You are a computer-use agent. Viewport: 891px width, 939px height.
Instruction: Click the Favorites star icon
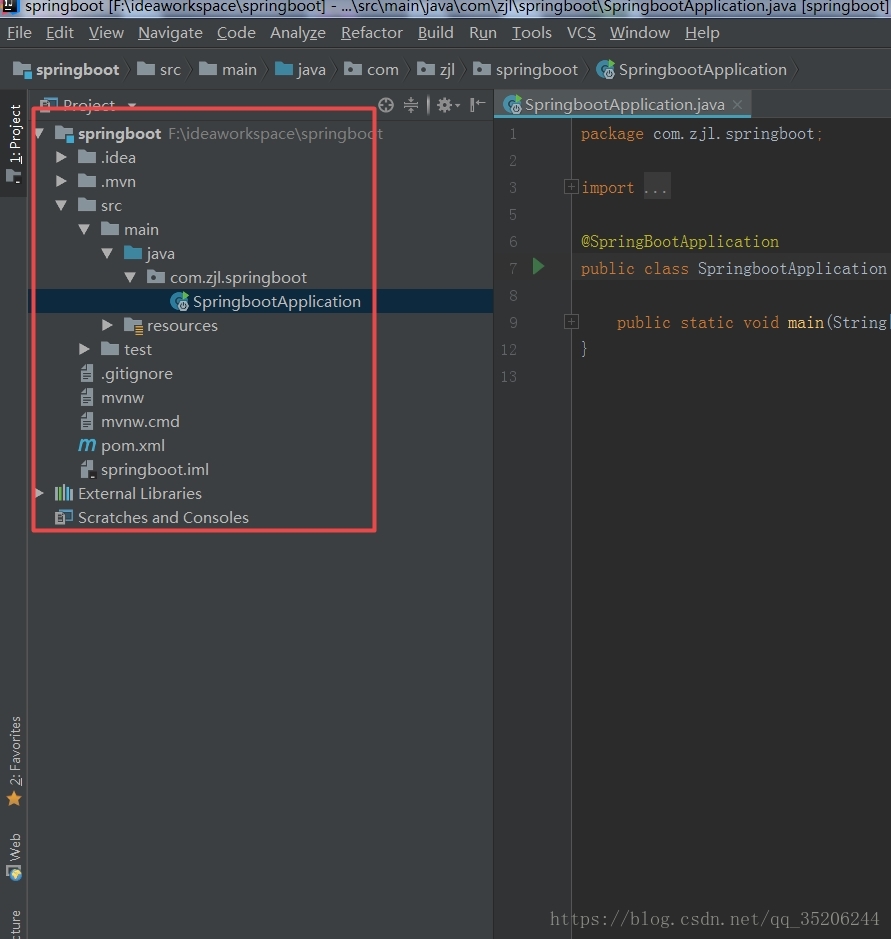pos(14,799)
